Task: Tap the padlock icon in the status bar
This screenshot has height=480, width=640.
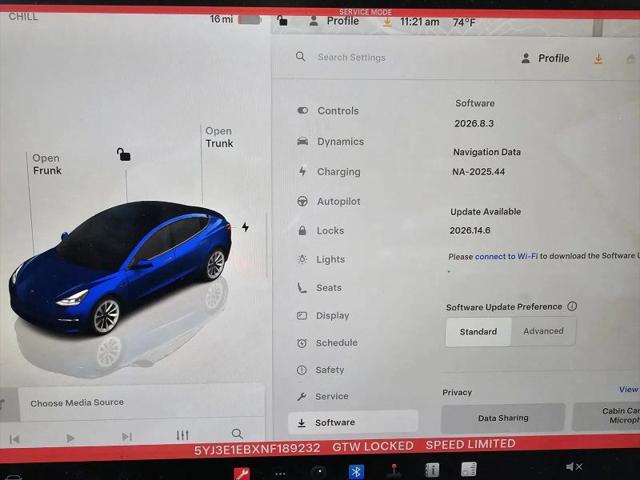Action: [282, 20]
